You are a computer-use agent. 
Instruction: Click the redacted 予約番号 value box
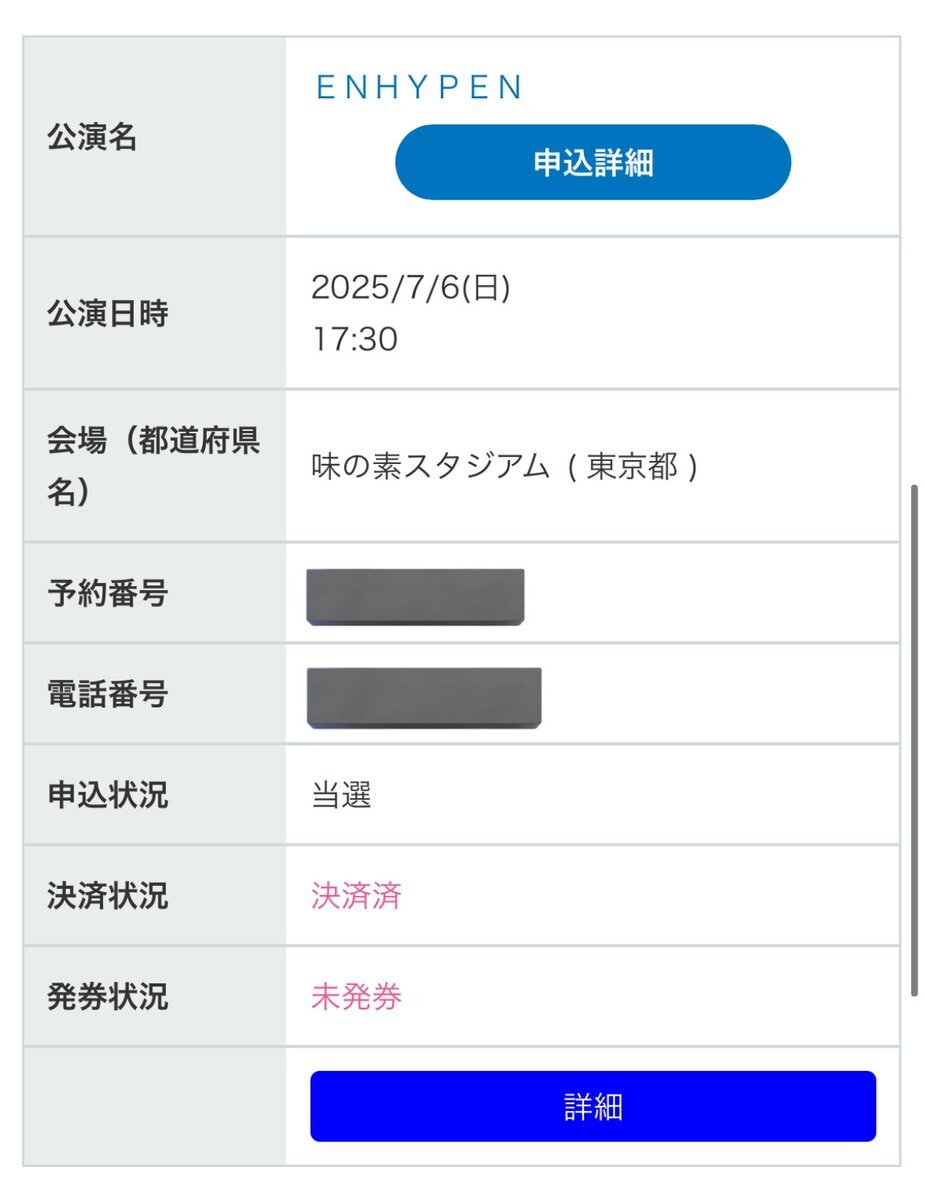[416, 597]
